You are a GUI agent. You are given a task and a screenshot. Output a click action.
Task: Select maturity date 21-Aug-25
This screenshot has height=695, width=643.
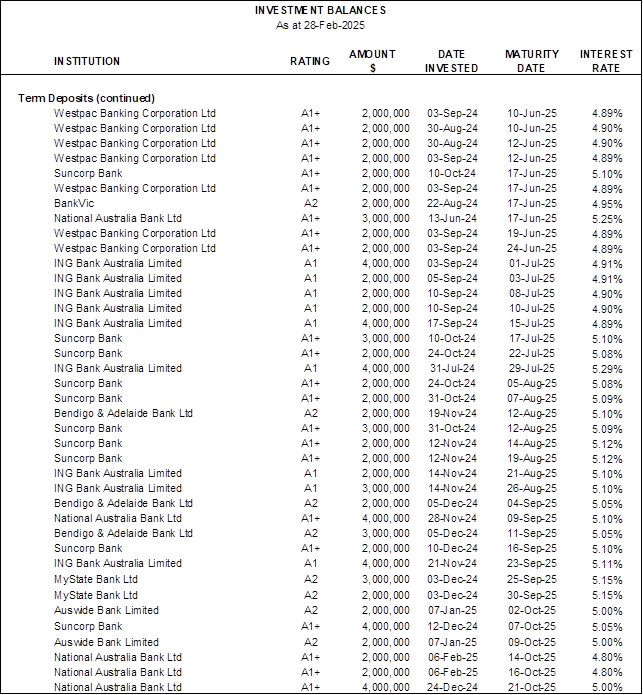point(532,474)
